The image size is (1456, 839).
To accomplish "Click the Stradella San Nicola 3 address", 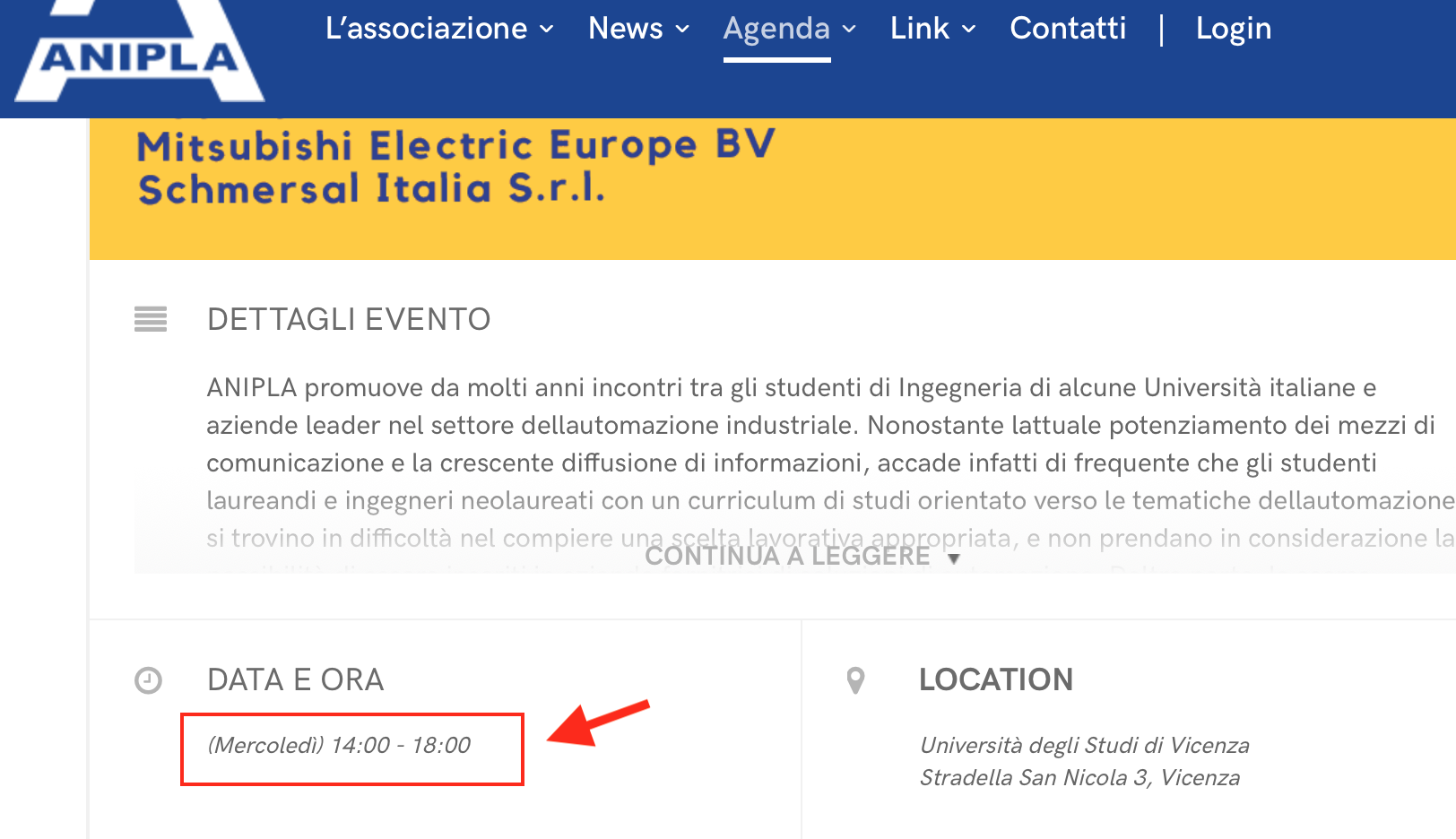I will click(x=1079, y=778).
